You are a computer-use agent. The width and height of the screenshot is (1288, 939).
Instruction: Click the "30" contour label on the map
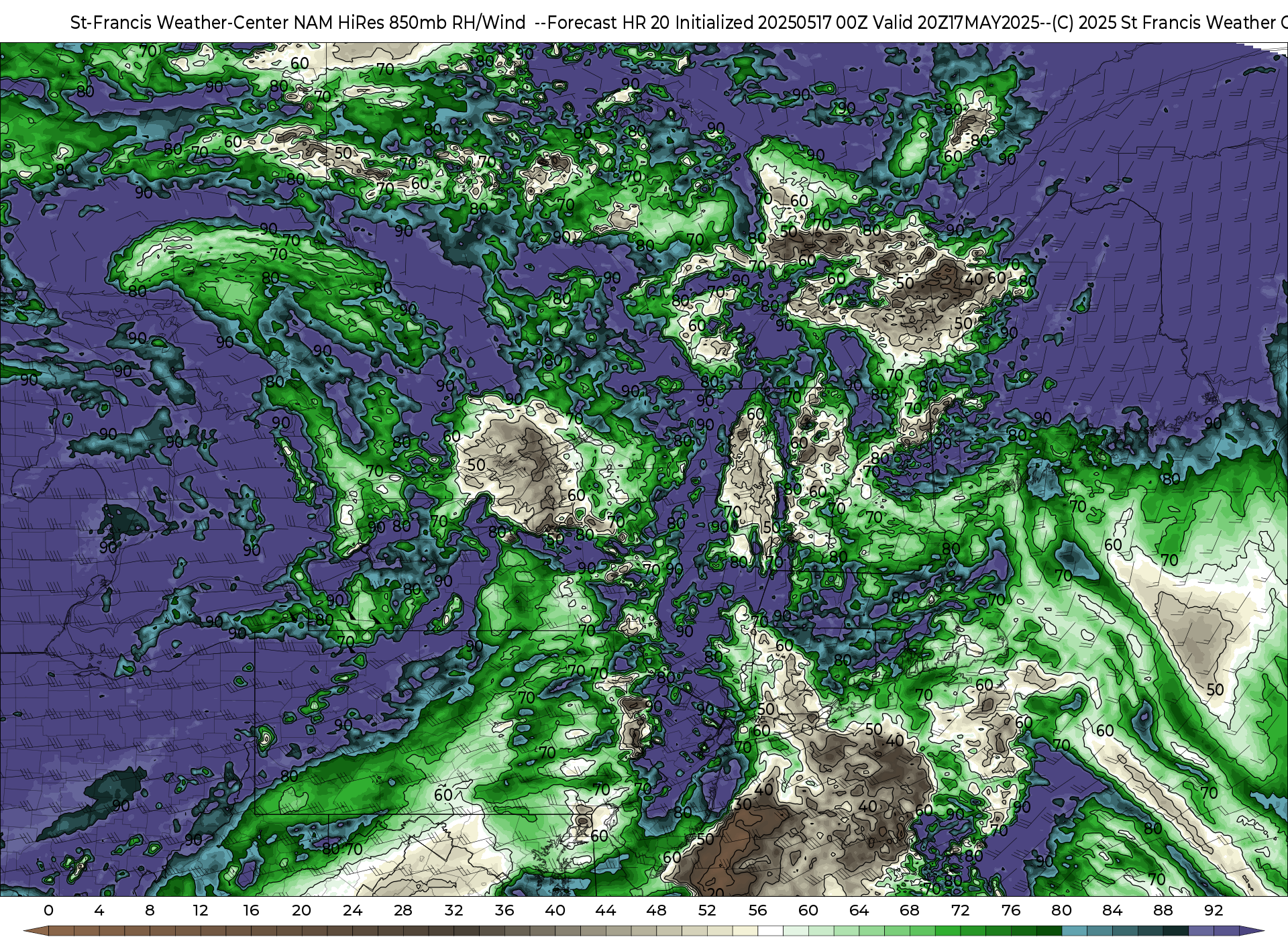742,804
